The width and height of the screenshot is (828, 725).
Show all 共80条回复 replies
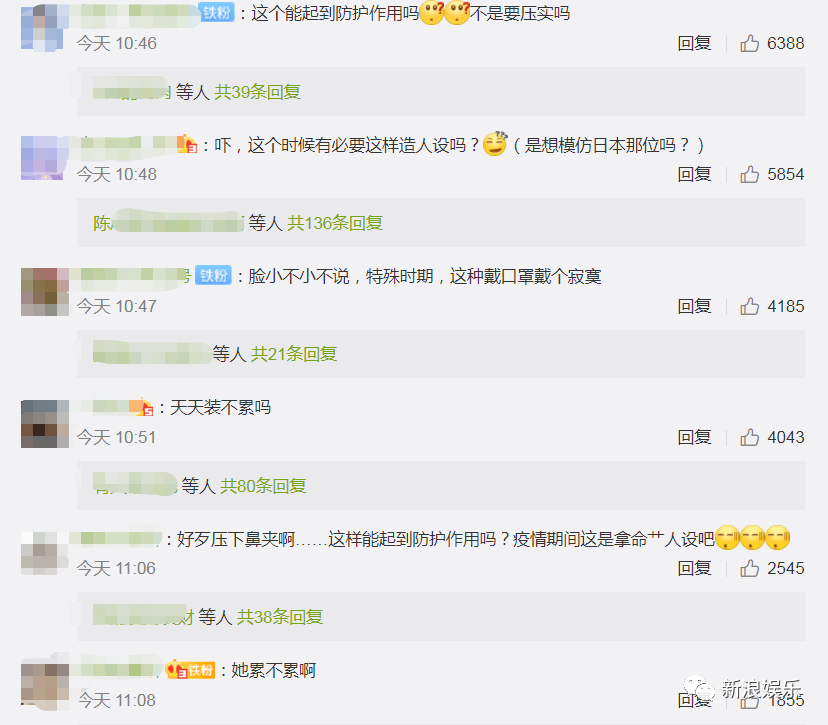pos(263,485)
